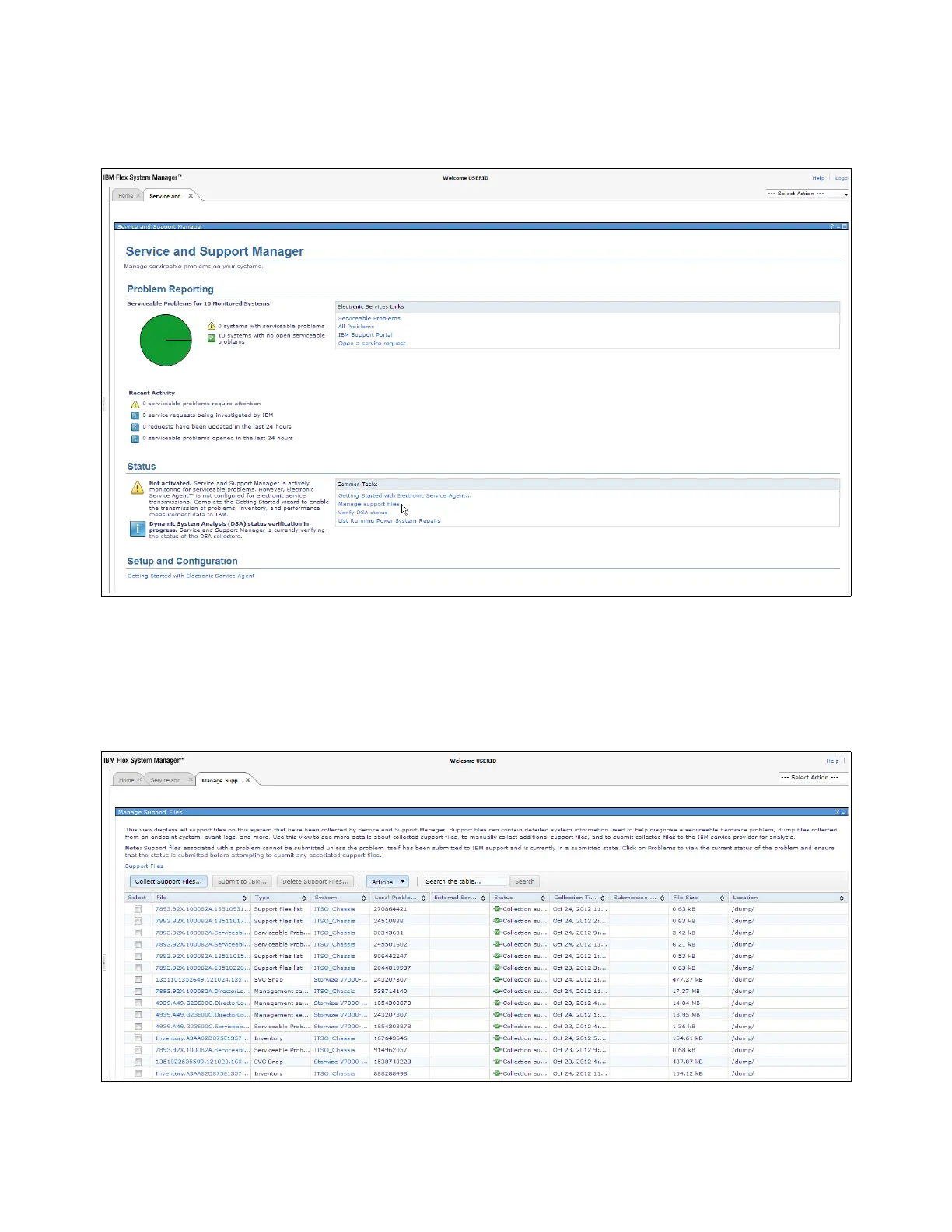Viewport: 952px width, 1232px height.
Task: Click the Delete Support Files... button
Action: click(315, 881)
